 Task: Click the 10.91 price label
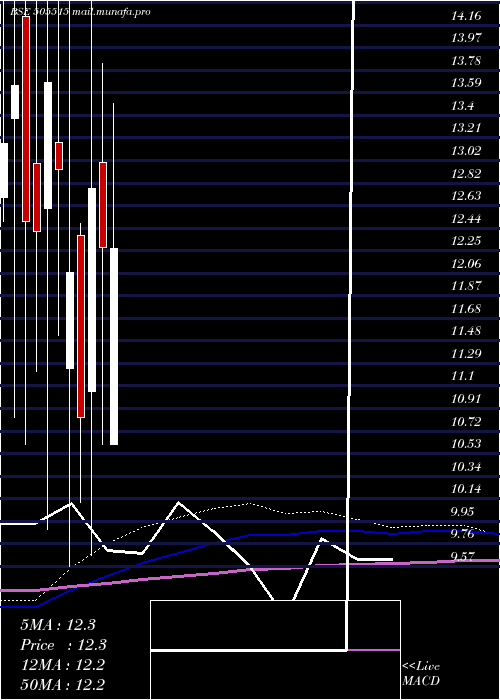tap(466, 399)
